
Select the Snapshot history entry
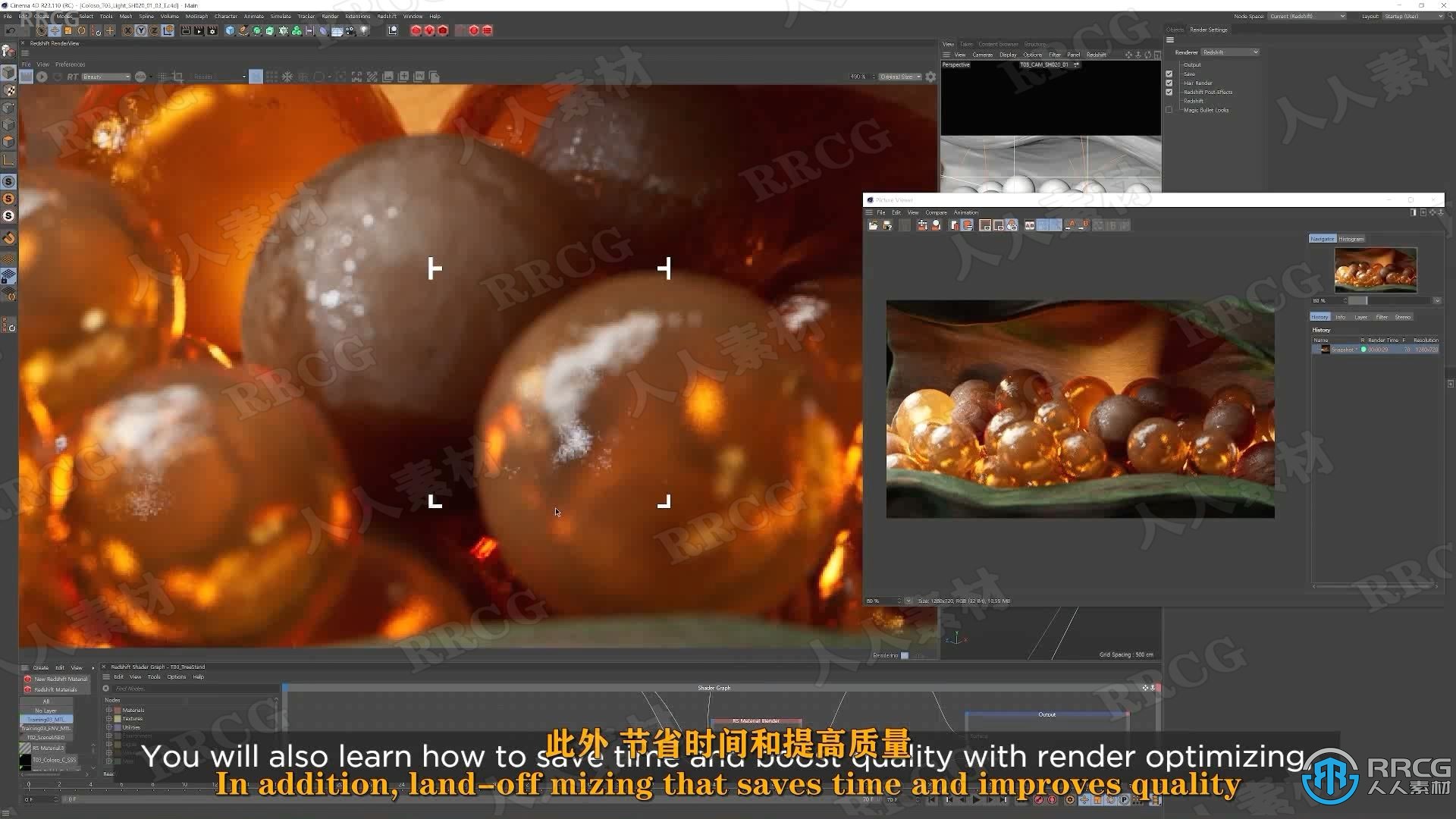[x=1375, y=350]
